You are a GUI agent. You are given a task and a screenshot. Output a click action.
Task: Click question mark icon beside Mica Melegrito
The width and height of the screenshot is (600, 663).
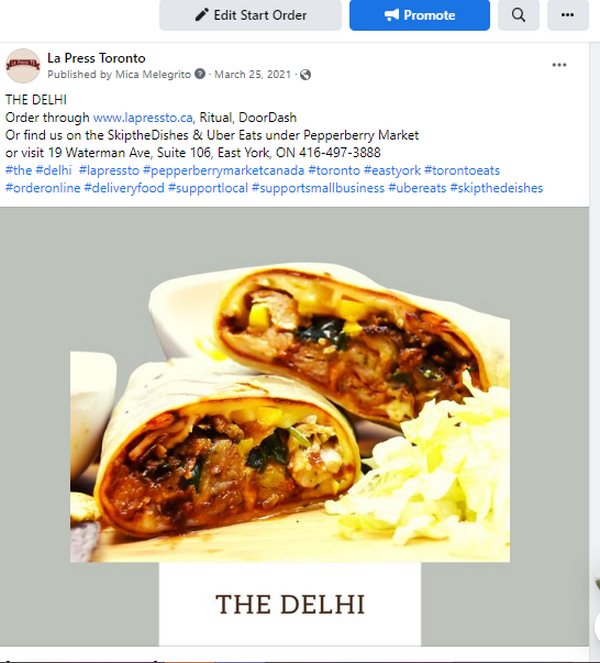pyautogui.click(x=200, y=74)
